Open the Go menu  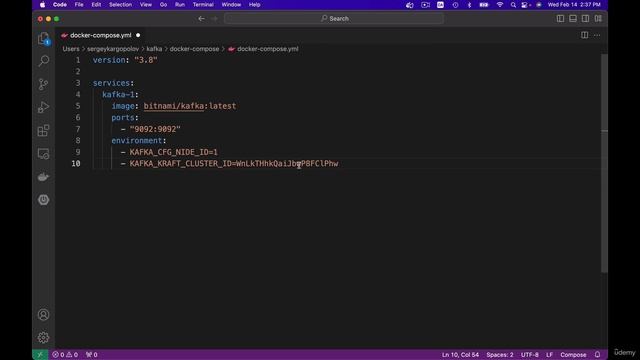click(163, 5)
